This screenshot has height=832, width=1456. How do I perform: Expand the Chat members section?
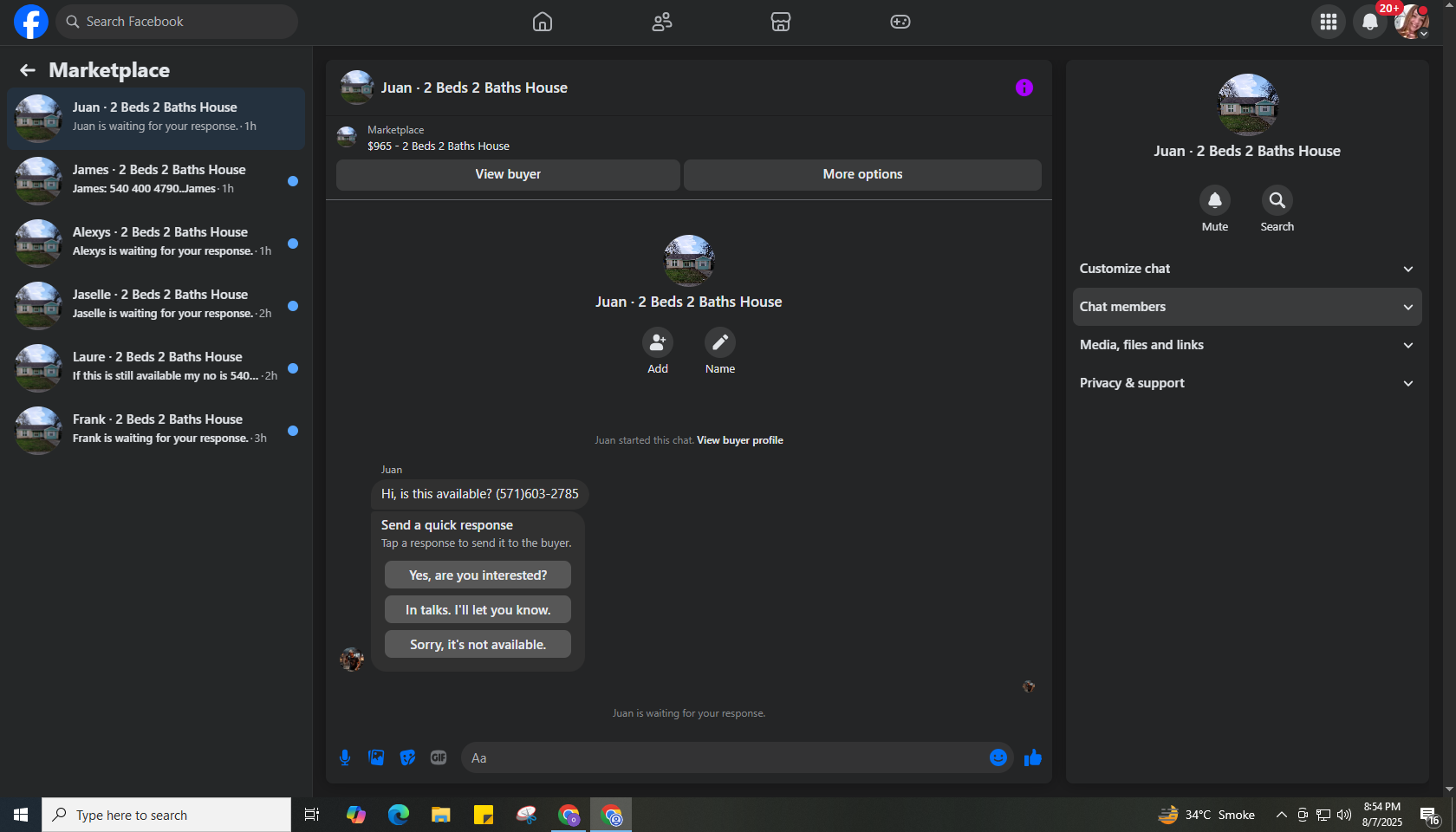coord(1247,307)
